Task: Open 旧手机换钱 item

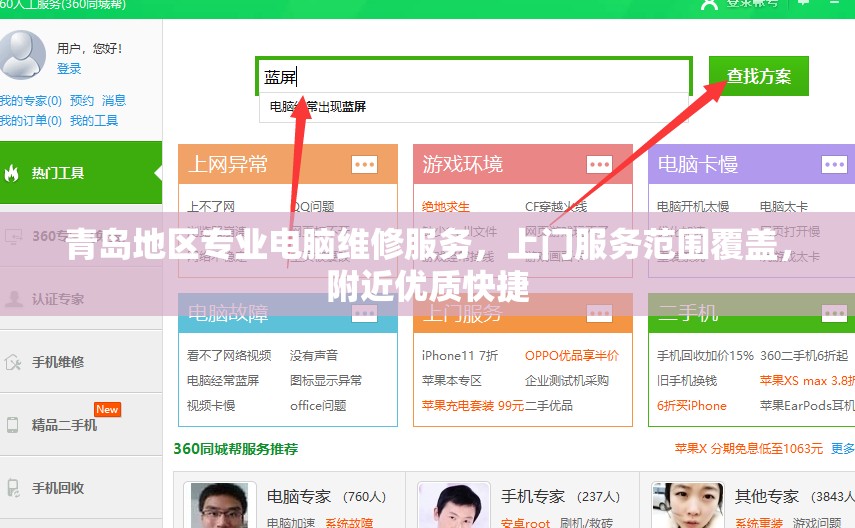Action: click(x=687, y=381)
